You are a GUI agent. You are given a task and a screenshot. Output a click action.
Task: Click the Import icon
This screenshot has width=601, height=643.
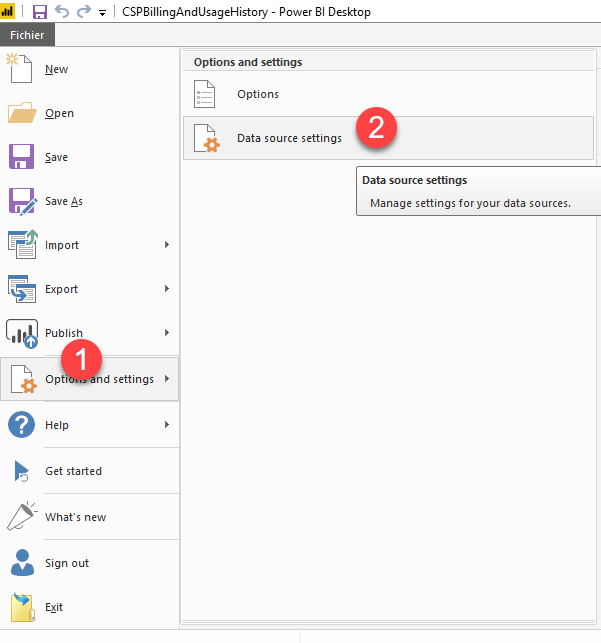click(x=23, y=244)
